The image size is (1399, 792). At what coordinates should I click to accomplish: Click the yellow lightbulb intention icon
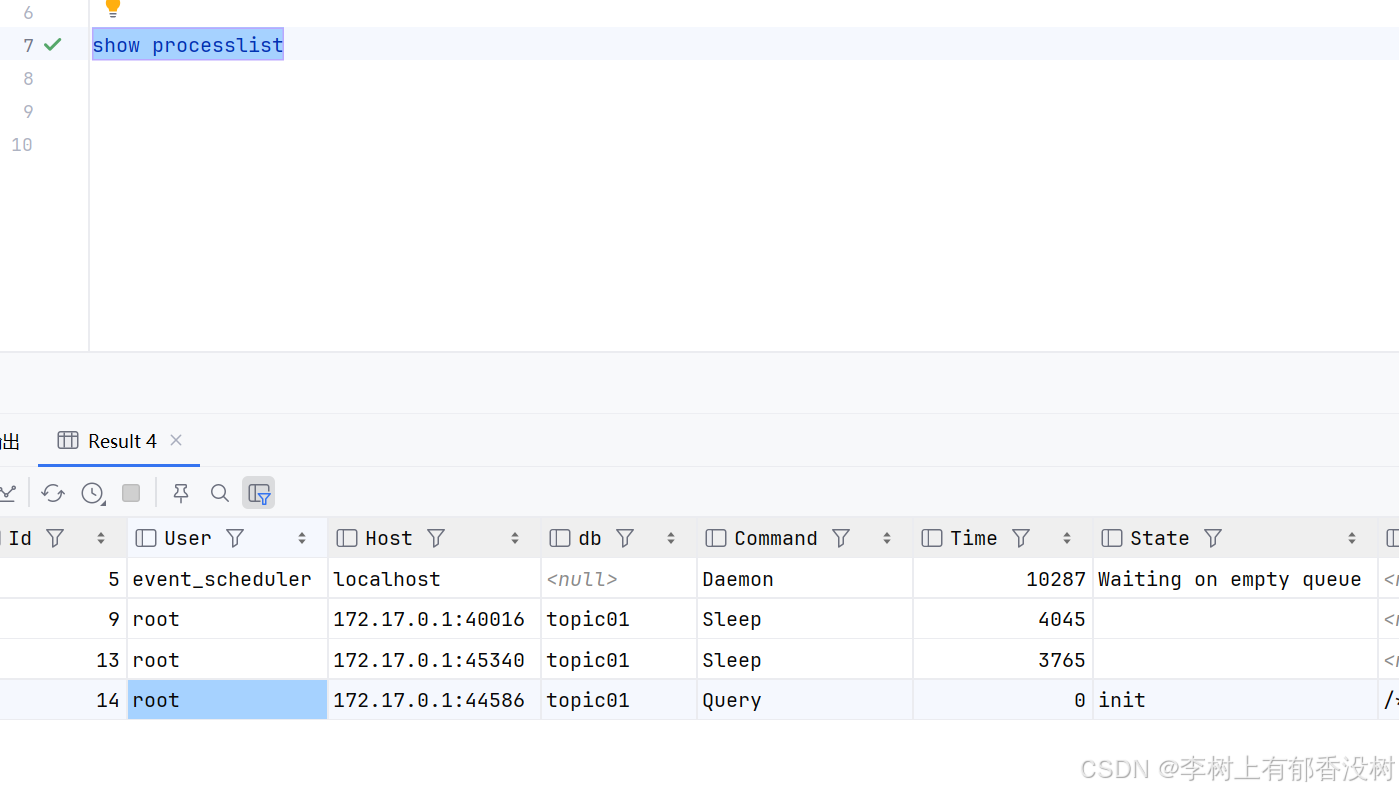tap(113, 8)
